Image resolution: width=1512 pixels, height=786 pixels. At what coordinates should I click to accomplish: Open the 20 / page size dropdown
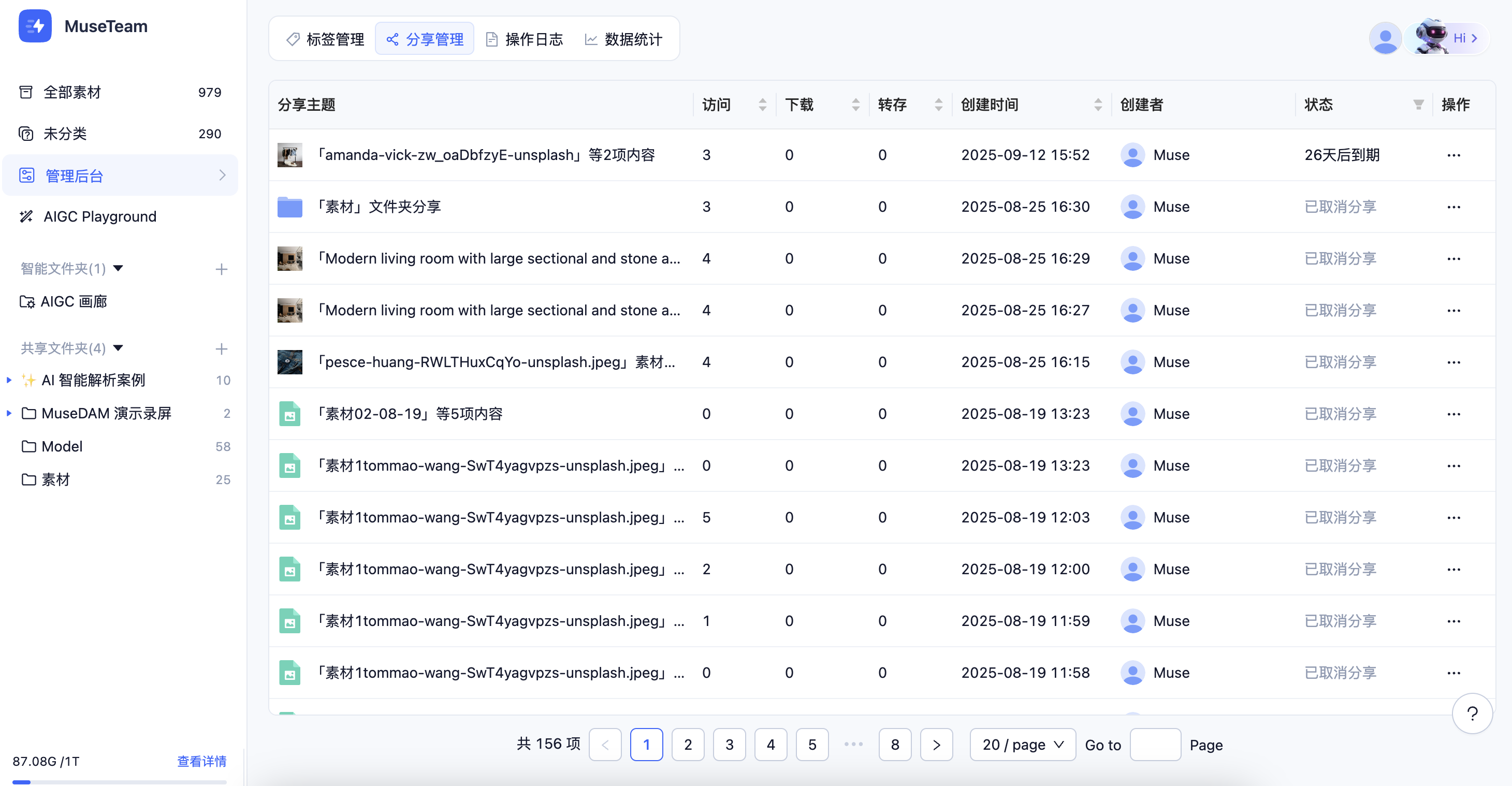tap(1022, 745)
